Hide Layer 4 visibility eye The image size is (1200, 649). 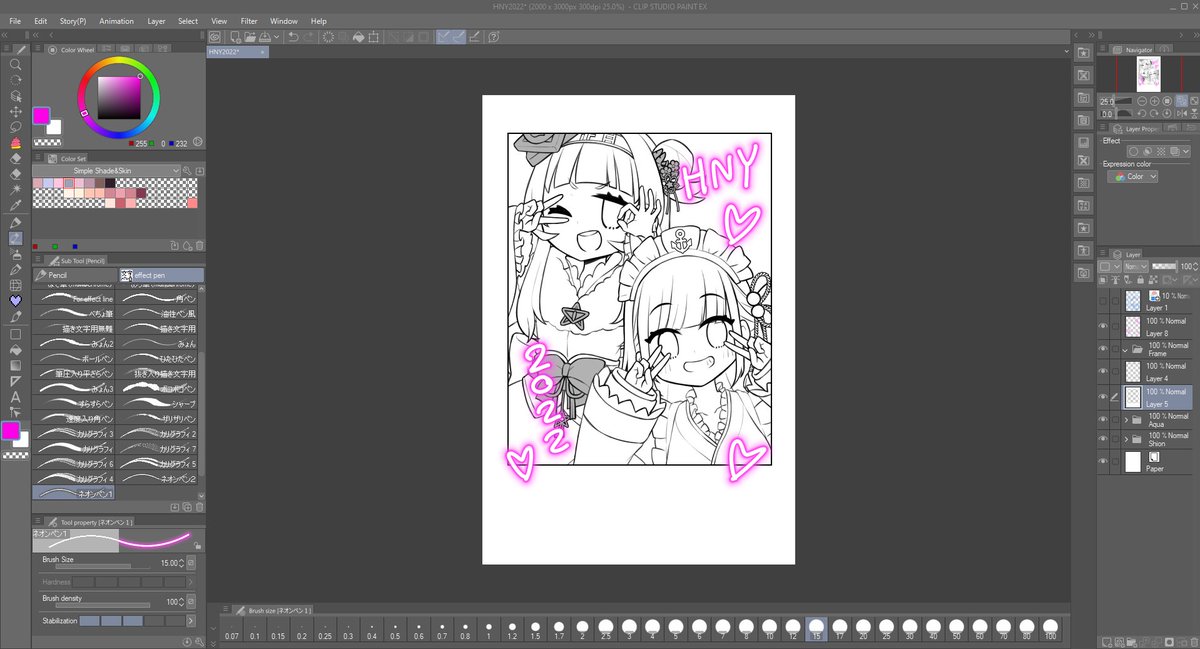[1103, 372]
